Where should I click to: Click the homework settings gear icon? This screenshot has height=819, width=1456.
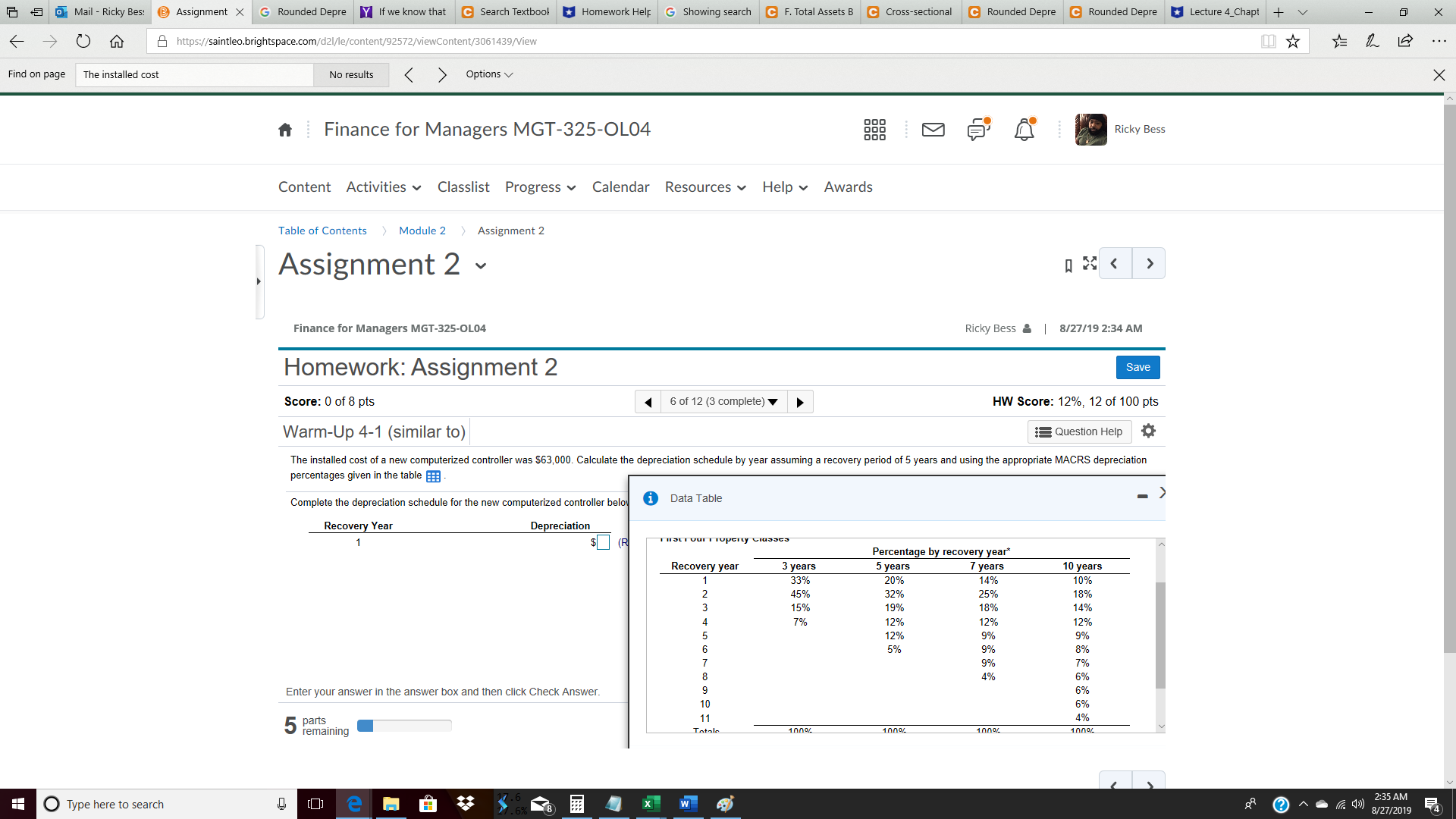1148,431
